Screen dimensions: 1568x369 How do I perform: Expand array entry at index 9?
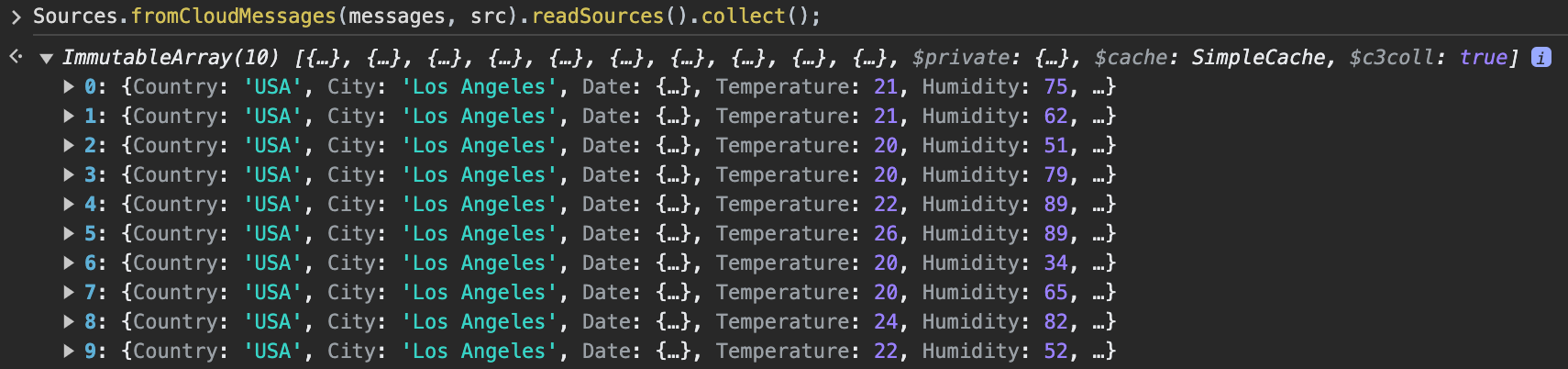tap(69, 352)
